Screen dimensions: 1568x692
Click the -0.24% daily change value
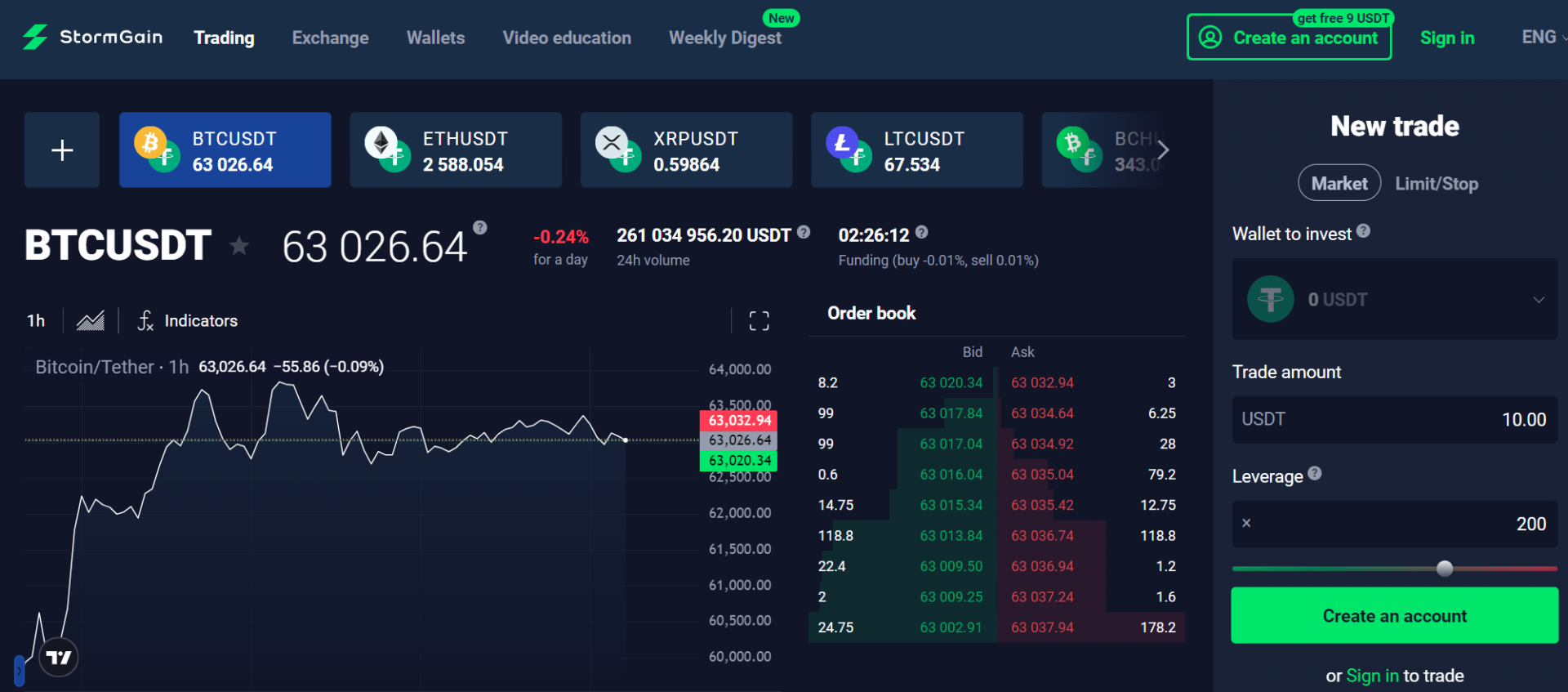561,237
